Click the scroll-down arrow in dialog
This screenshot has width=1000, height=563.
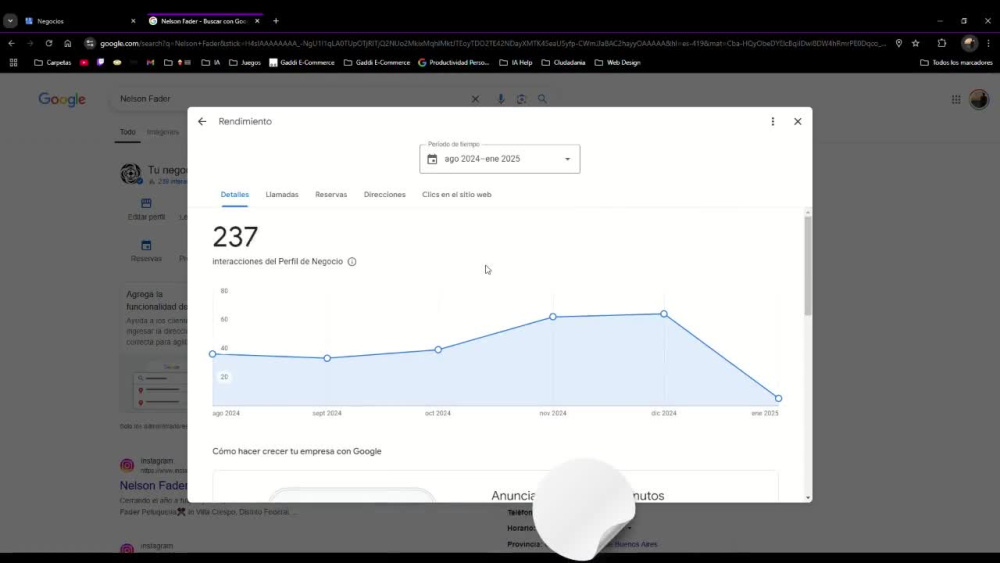point(808,497)
